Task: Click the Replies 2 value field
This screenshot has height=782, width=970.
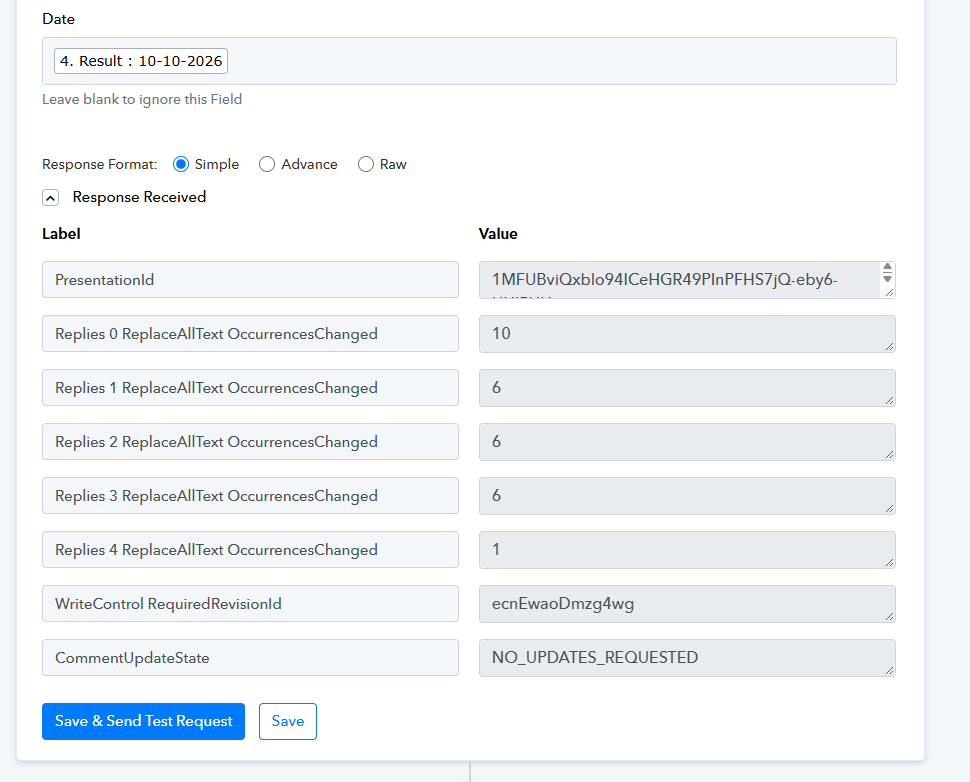Action: (x=687, y=442)
